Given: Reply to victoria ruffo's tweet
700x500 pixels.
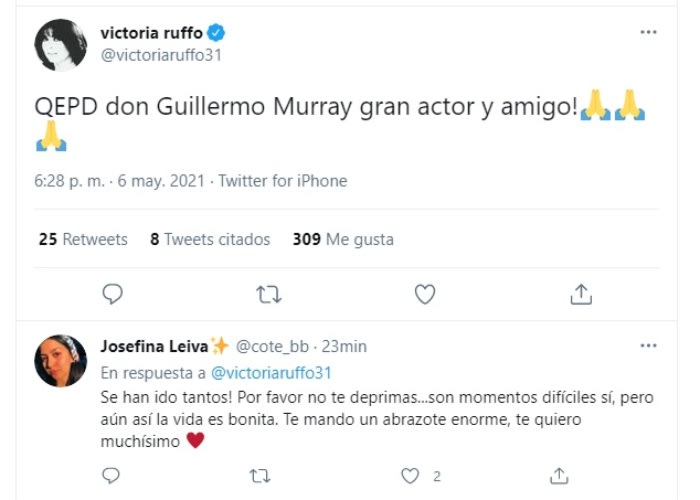Looking at the screenshot, I should (113, 293).
